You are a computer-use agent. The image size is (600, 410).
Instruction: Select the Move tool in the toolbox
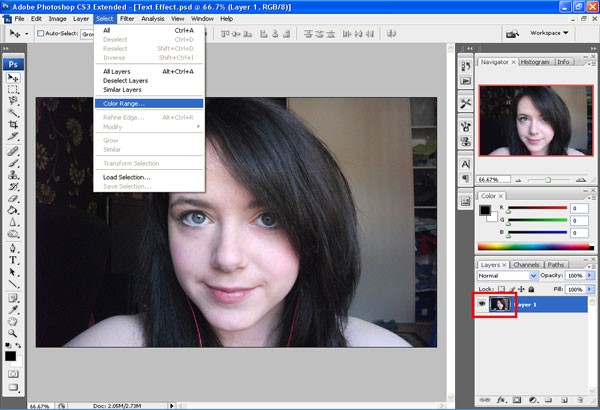tap(13, 78)
